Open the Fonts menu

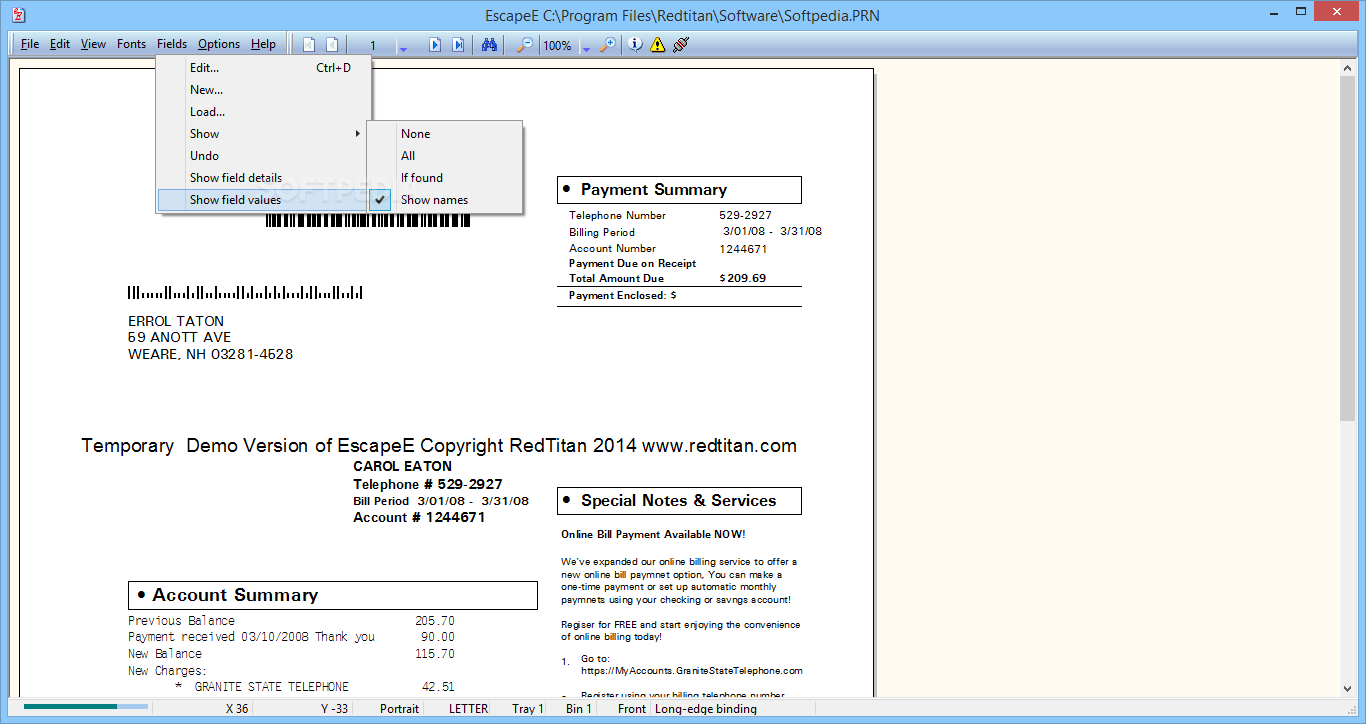131,44
